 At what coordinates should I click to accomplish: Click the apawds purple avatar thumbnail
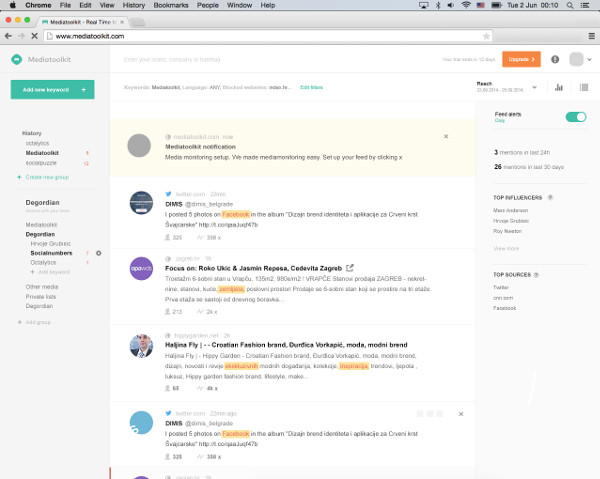coord(141,268)
